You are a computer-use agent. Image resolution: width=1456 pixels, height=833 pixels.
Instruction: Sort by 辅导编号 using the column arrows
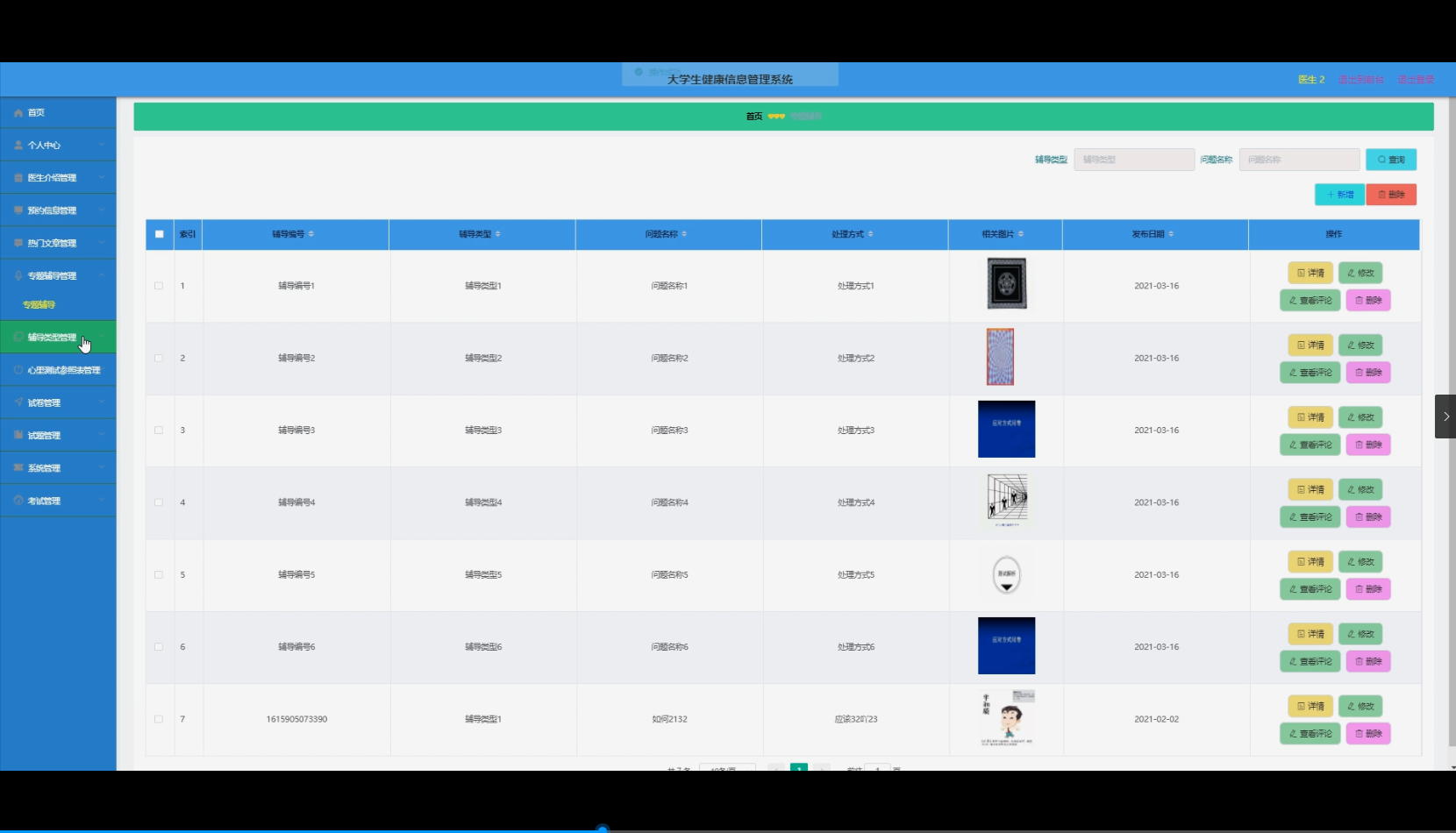click(311, 234)
